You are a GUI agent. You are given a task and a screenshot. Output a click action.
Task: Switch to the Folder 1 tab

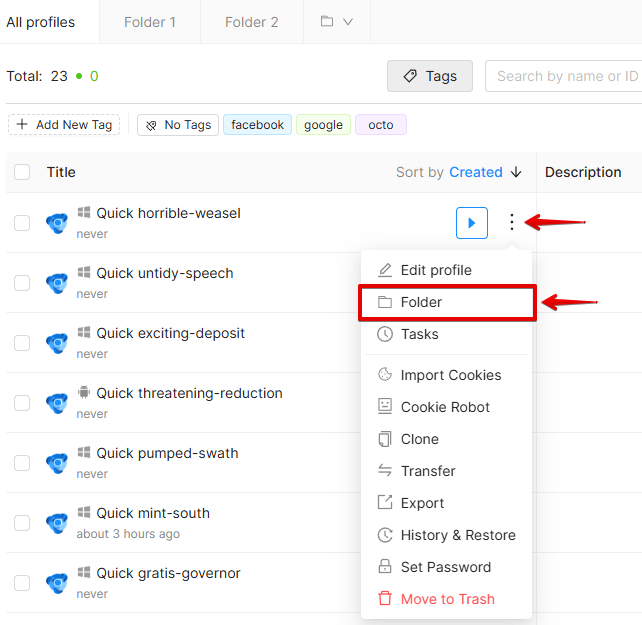click(x=150, y=22)
